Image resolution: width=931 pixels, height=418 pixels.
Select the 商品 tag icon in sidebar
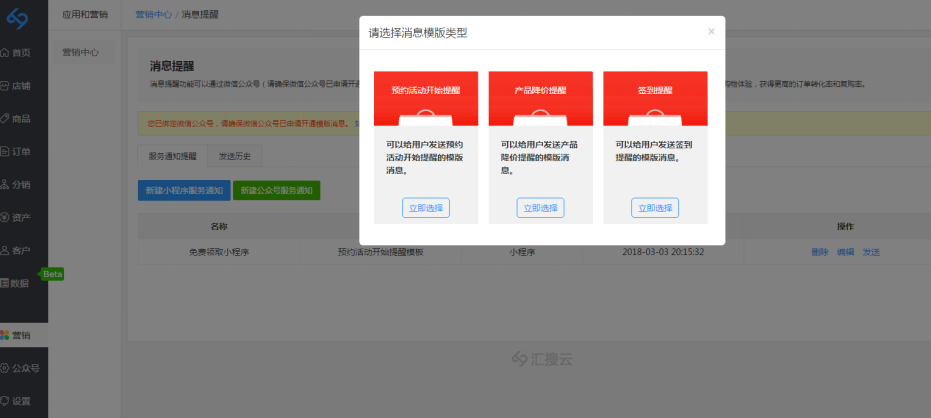point(5,118)
